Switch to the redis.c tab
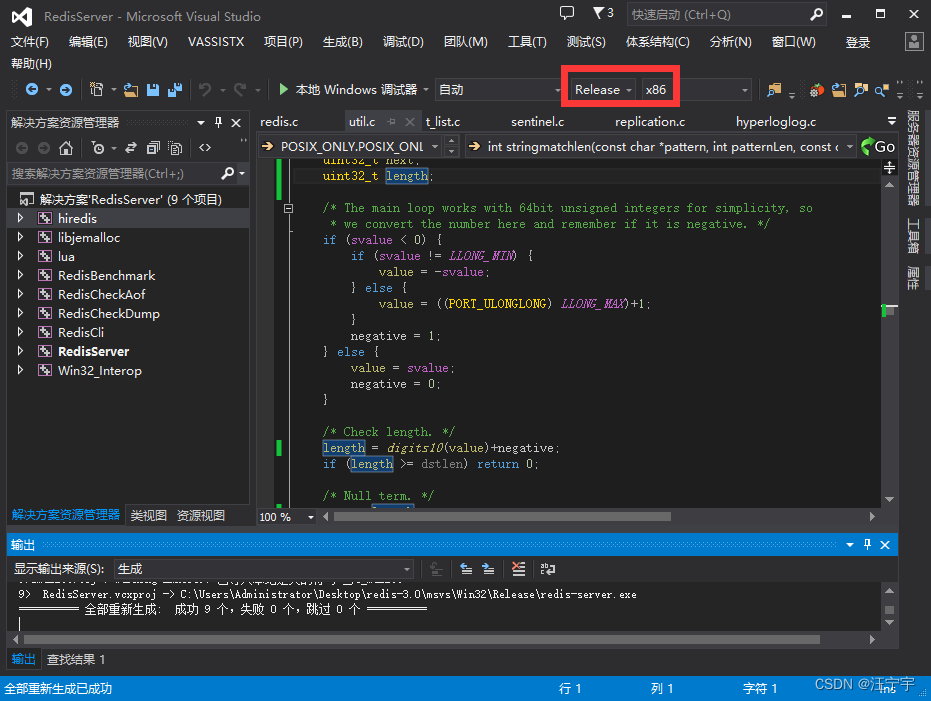931x701 pixels. pyautogui.click(x=279, y=122)
